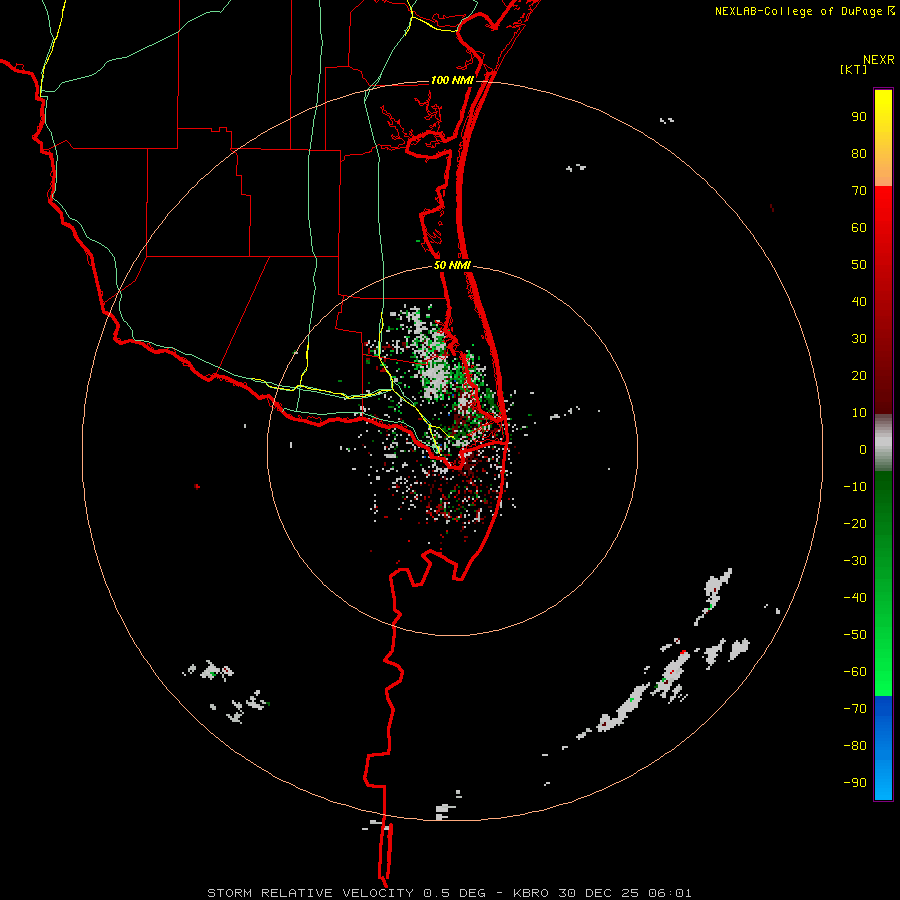Click the KT units label above colorbar

tap(853, 69)
